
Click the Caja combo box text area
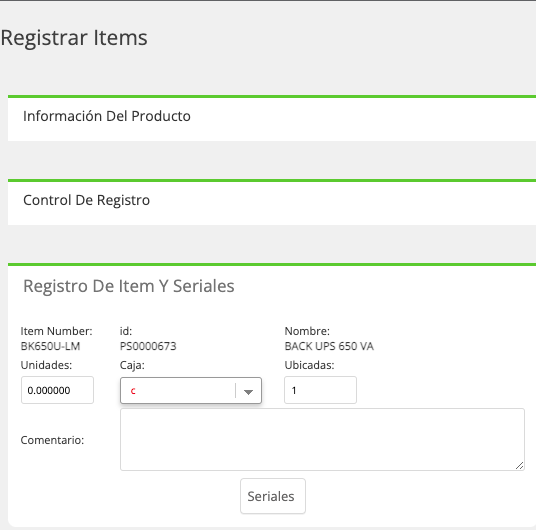pos(178,390)
